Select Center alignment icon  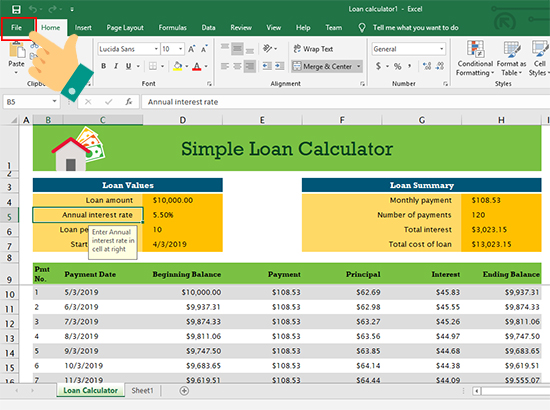[237, 66]
